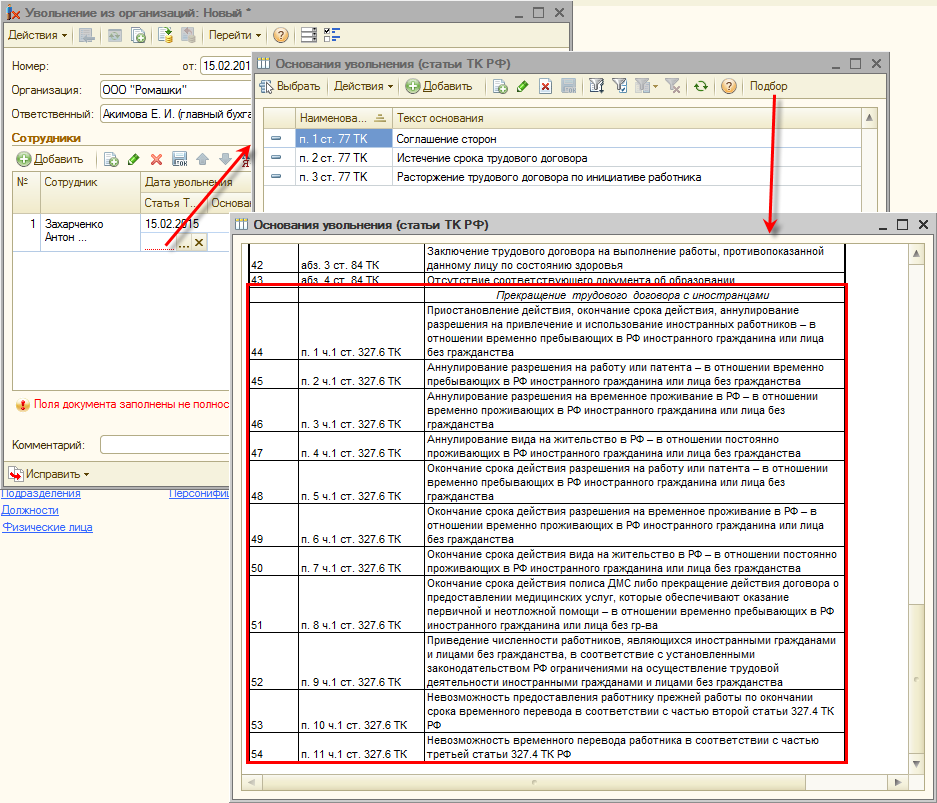Click the red X delete icon in the Сотрудники toolbar
This screenshot has height=803, width=937.
[156, 159]
